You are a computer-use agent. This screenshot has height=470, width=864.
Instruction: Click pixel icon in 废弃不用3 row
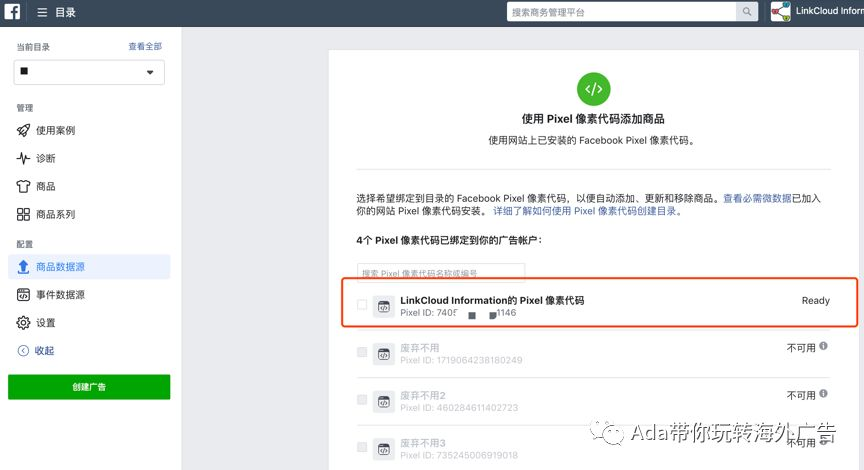tap(384, 449)
